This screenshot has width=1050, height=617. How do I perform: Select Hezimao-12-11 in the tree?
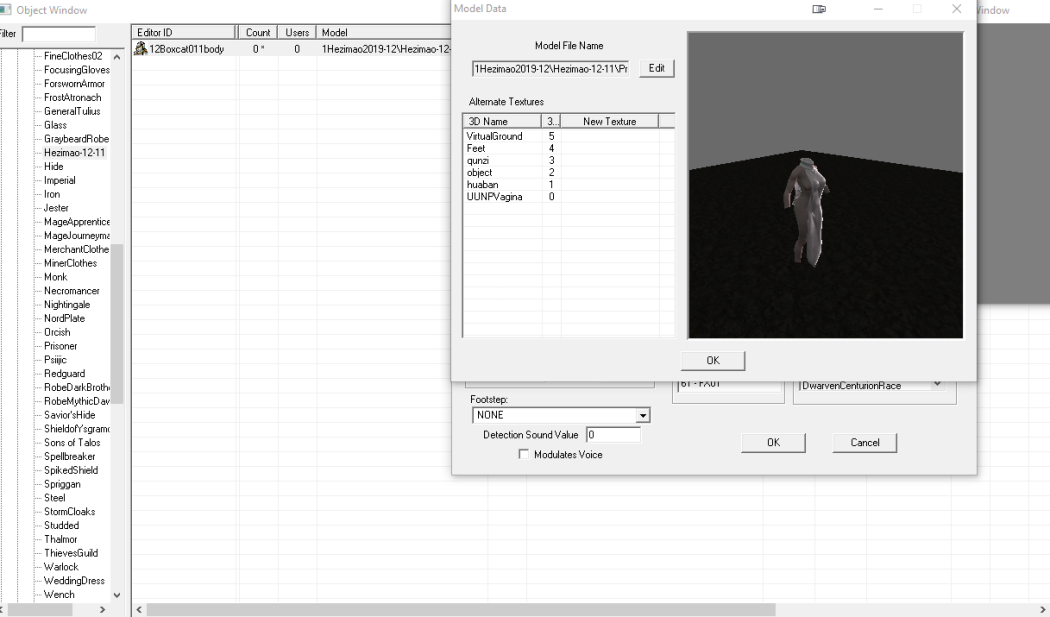(x=74, y=153)
